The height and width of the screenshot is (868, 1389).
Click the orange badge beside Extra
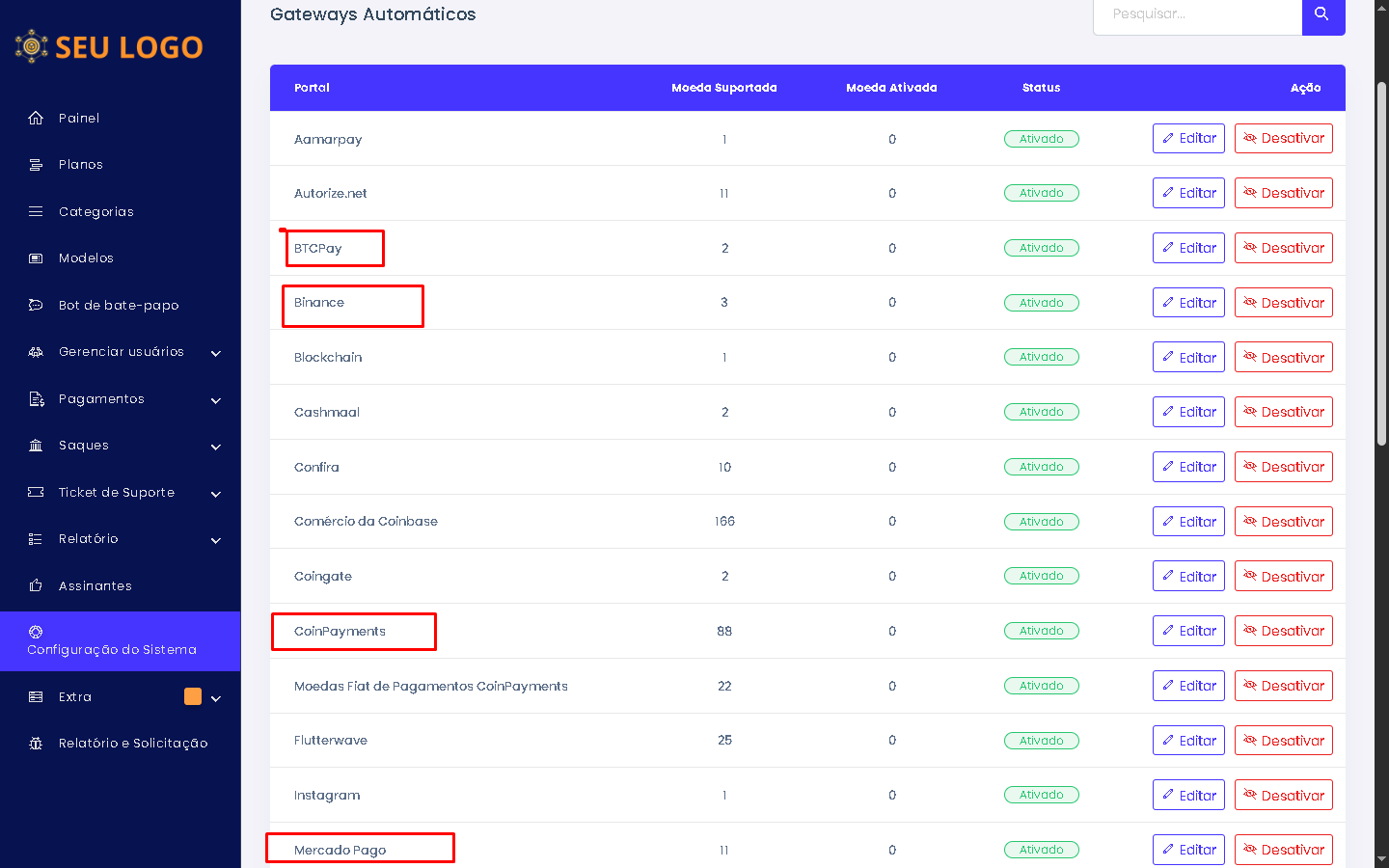click(193, 696)
